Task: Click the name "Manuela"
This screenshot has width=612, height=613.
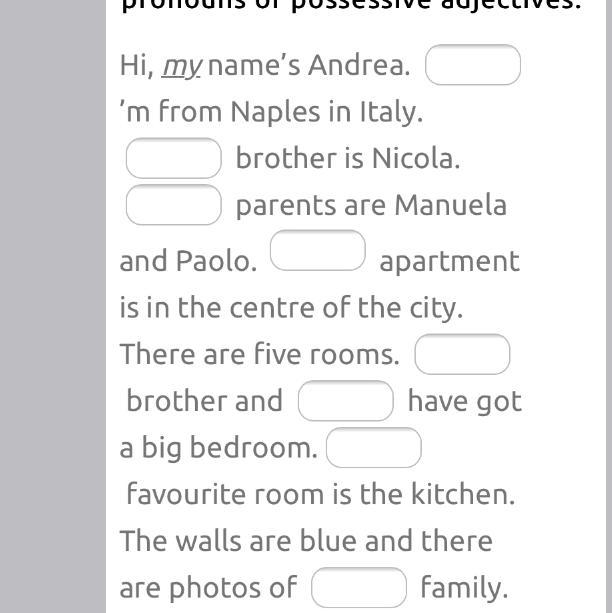Action: (450, 205)
